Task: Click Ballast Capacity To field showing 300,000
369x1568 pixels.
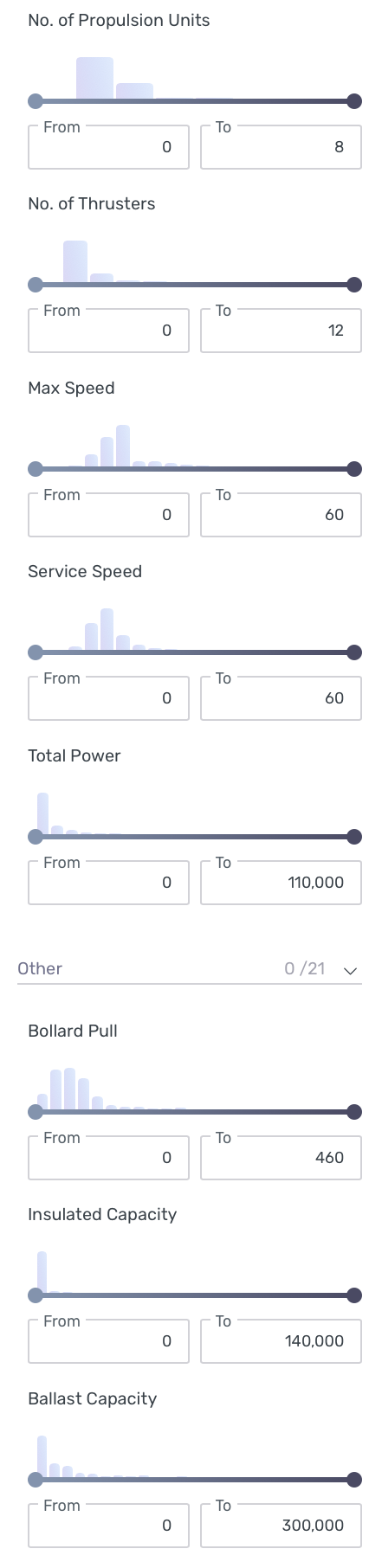Action: 281,1526
